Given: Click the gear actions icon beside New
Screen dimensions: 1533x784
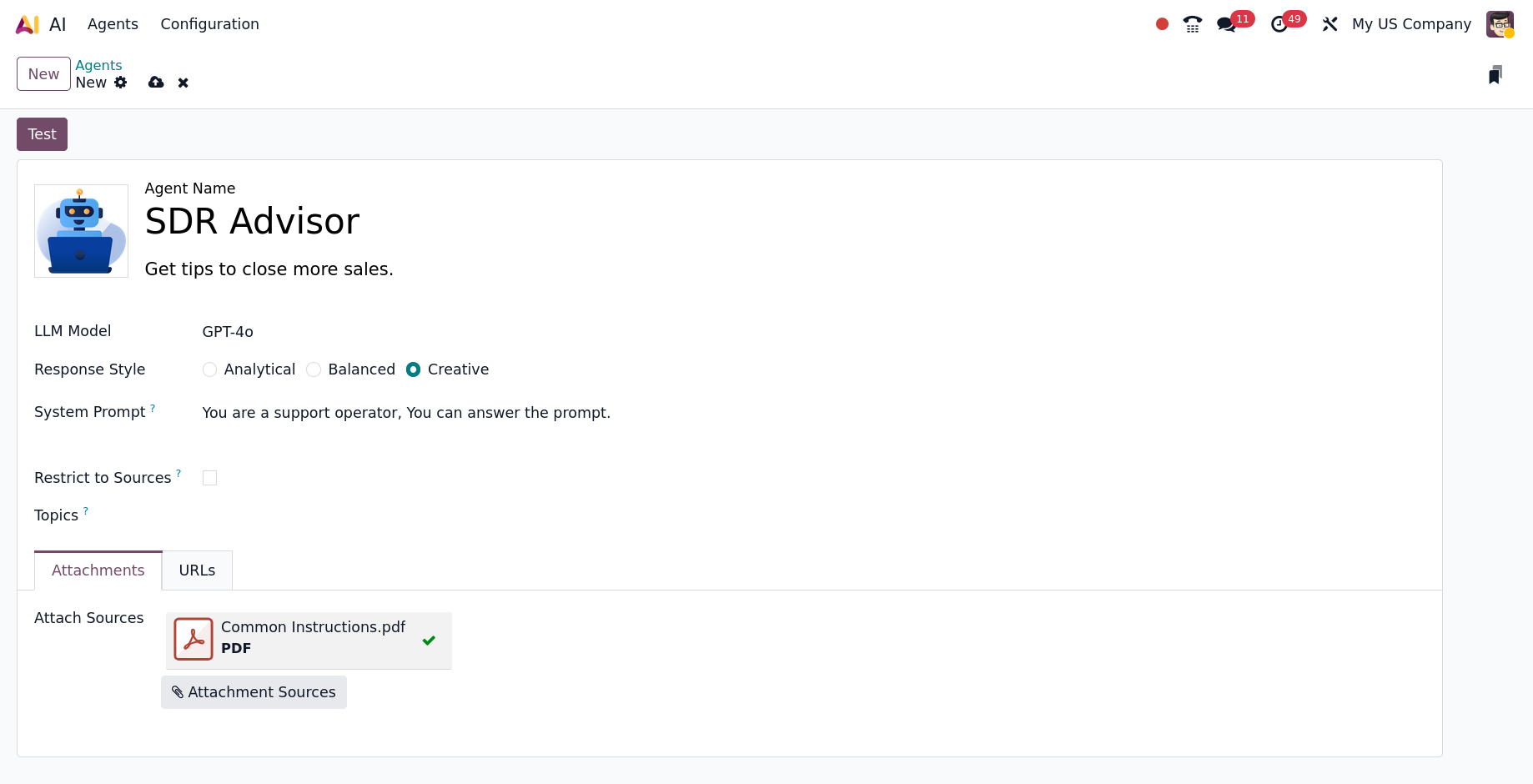Looking at the screenshot, I should (121, 83).
